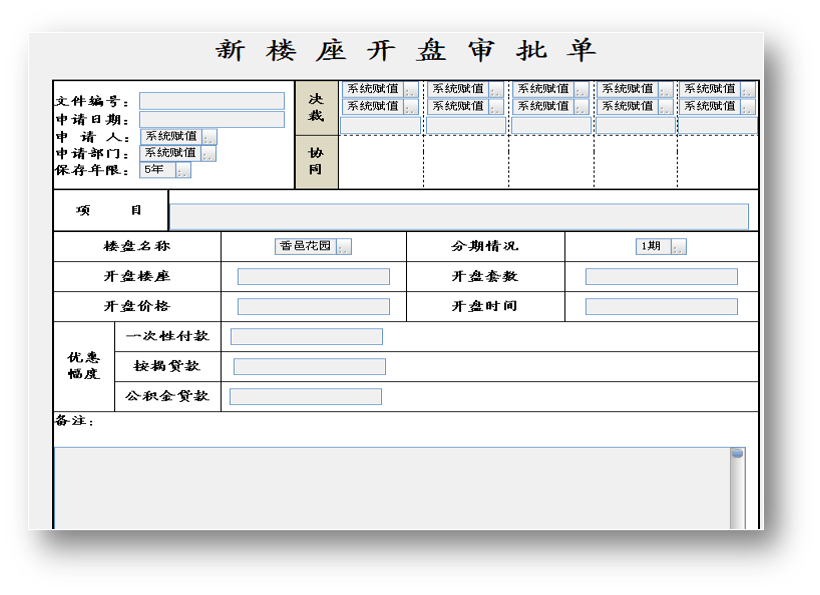820x595 pixels.
Task: Click inside the 文件编号 input field
Action: (x=210, y=101)
